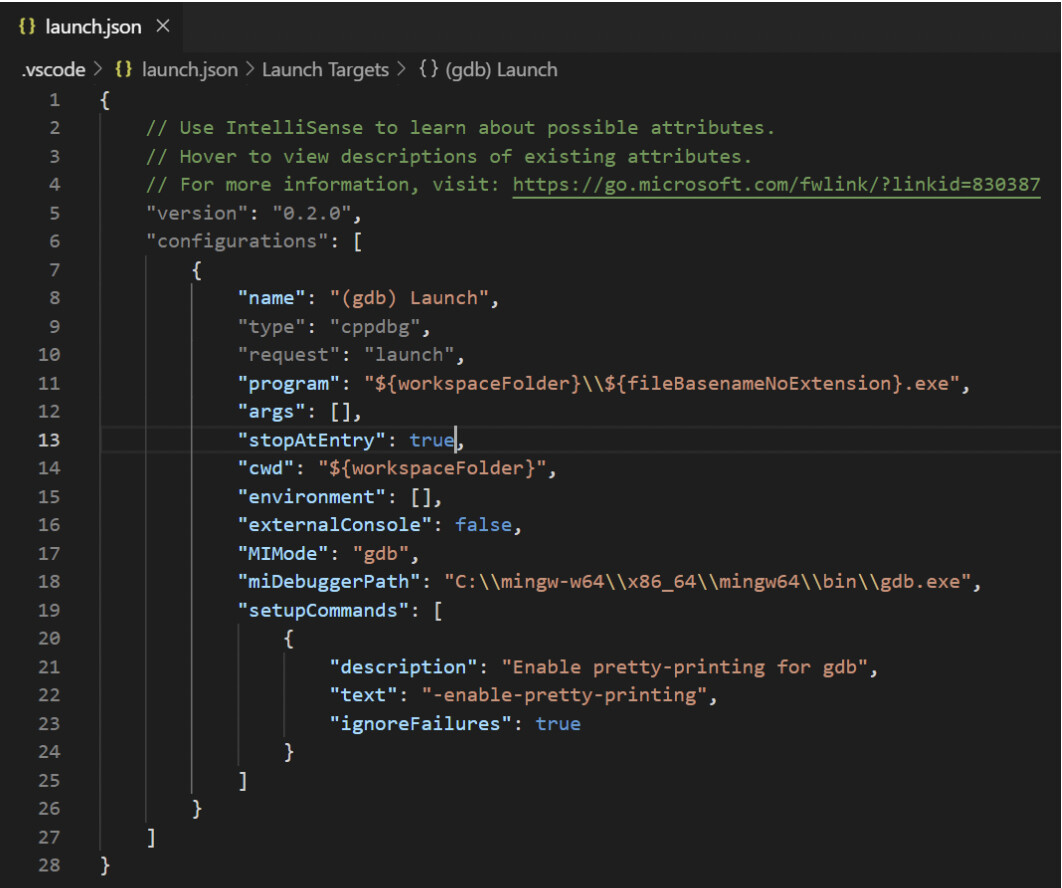Close the launch.json tab
Screen dimensions: 1062x888
click(163, 26)
